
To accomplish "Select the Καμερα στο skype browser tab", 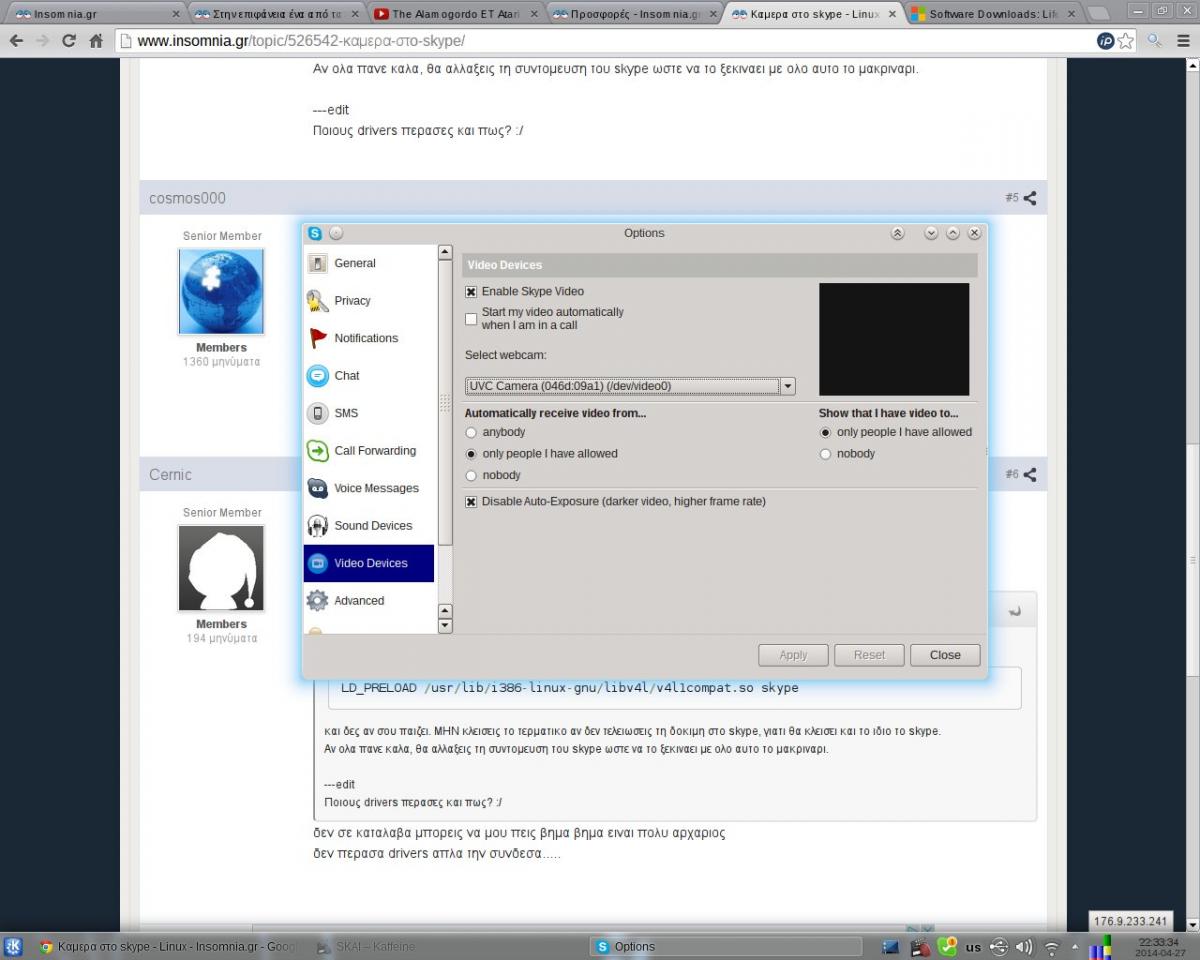I will pyautogui.click(x=814, y=14).
